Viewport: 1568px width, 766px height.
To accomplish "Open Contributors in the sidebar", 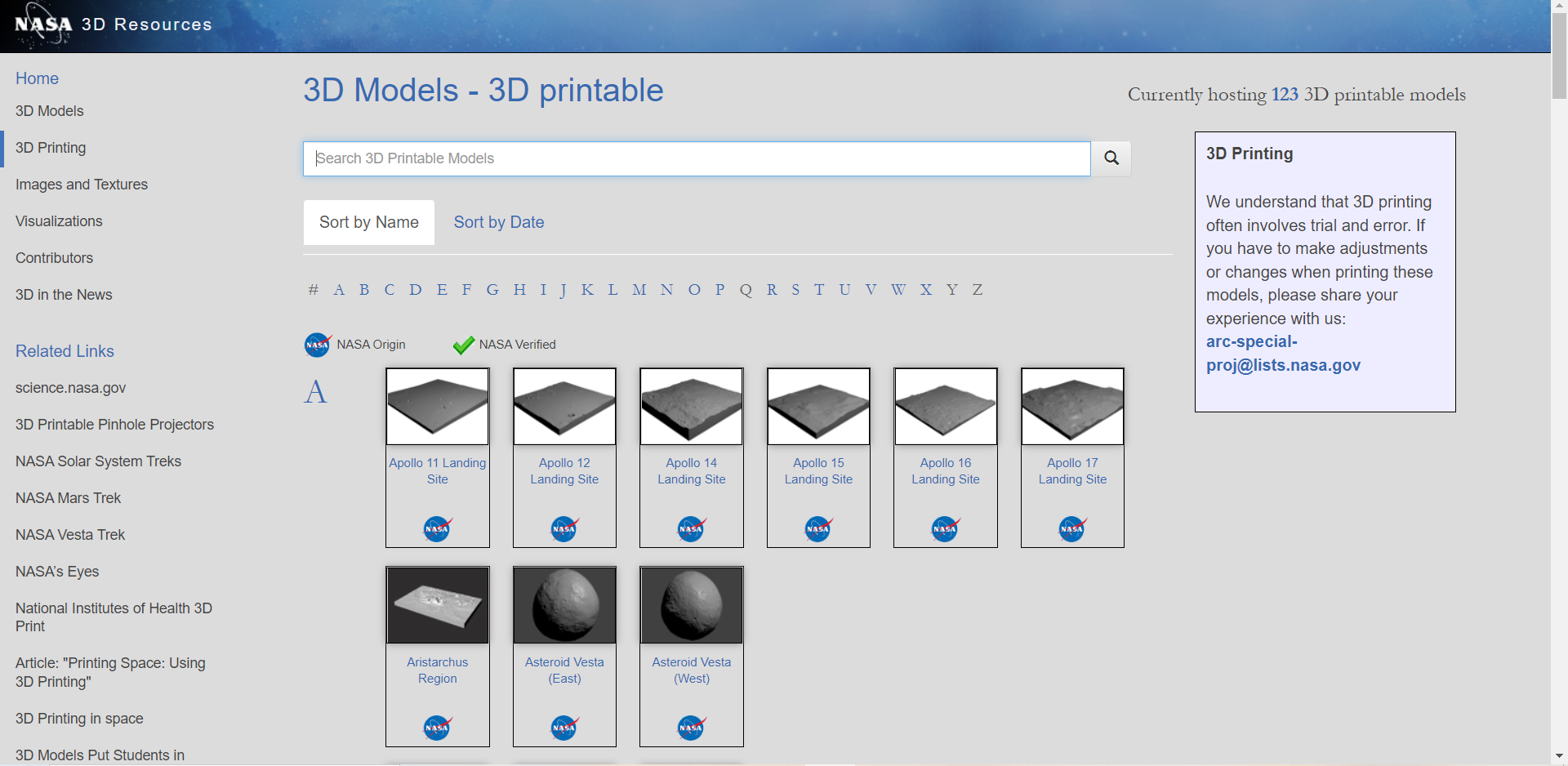I will coord(54,258).
